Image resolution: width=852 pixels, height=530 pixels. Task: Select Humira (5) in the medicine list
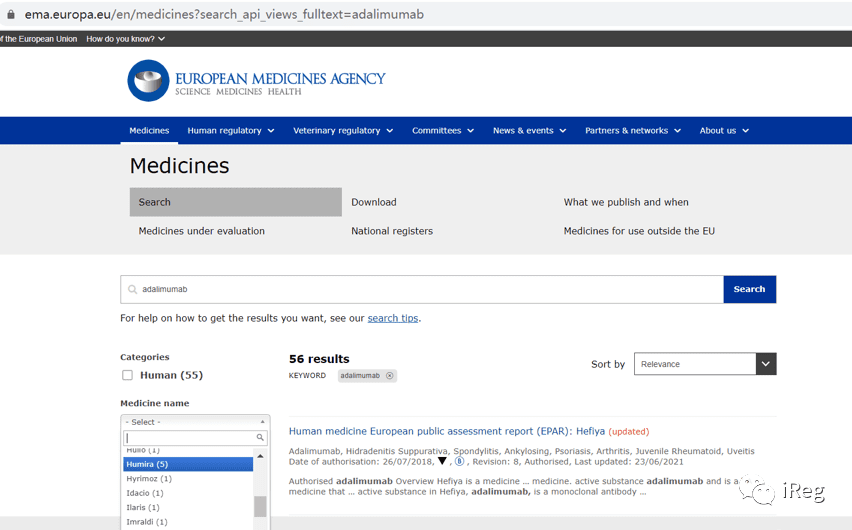pos(188,464)
